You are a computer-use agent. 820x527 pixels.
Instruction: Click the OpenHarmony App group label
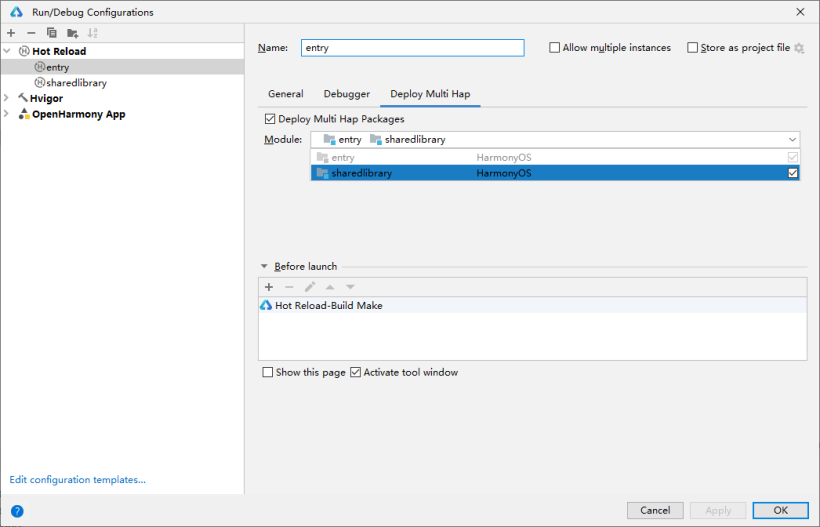[x=78, y=114]
